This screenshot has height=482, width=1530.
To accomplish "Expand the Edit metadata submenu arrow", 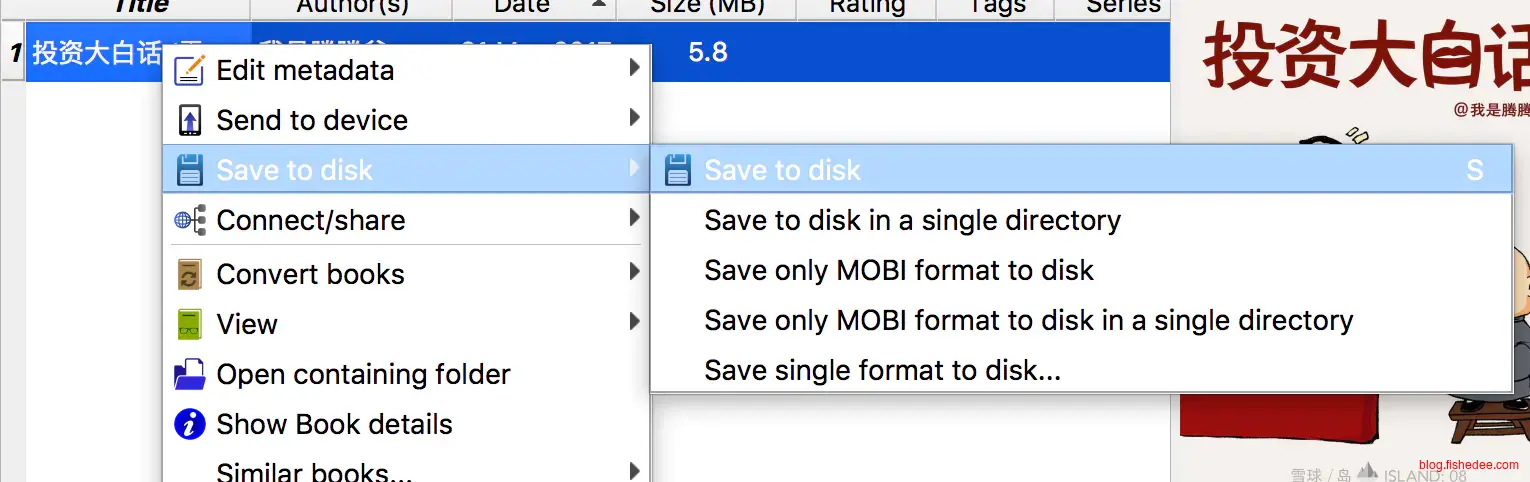I will click(x=634, y=69).
